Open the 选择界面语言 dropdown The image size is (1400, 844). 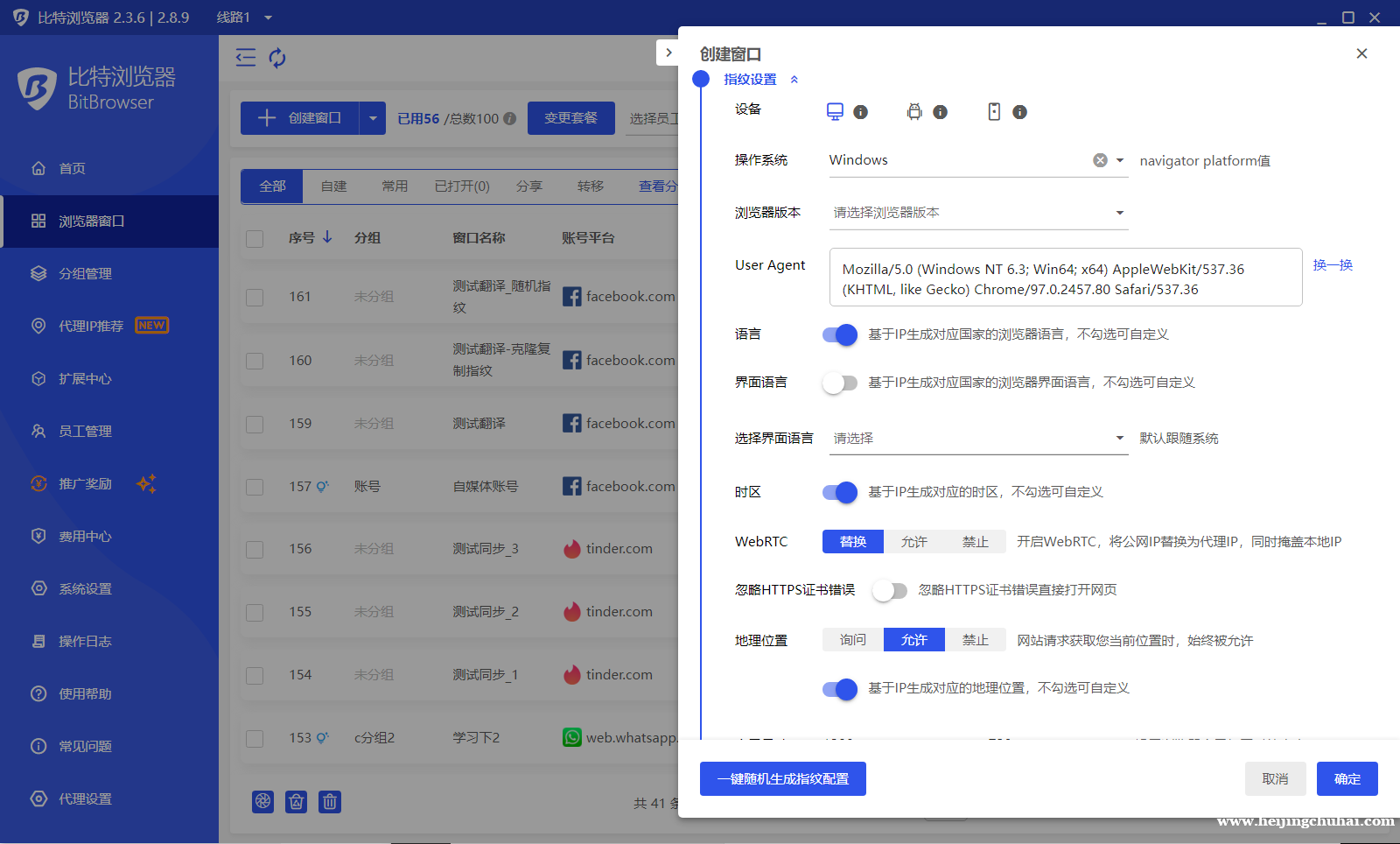point(978,438)
